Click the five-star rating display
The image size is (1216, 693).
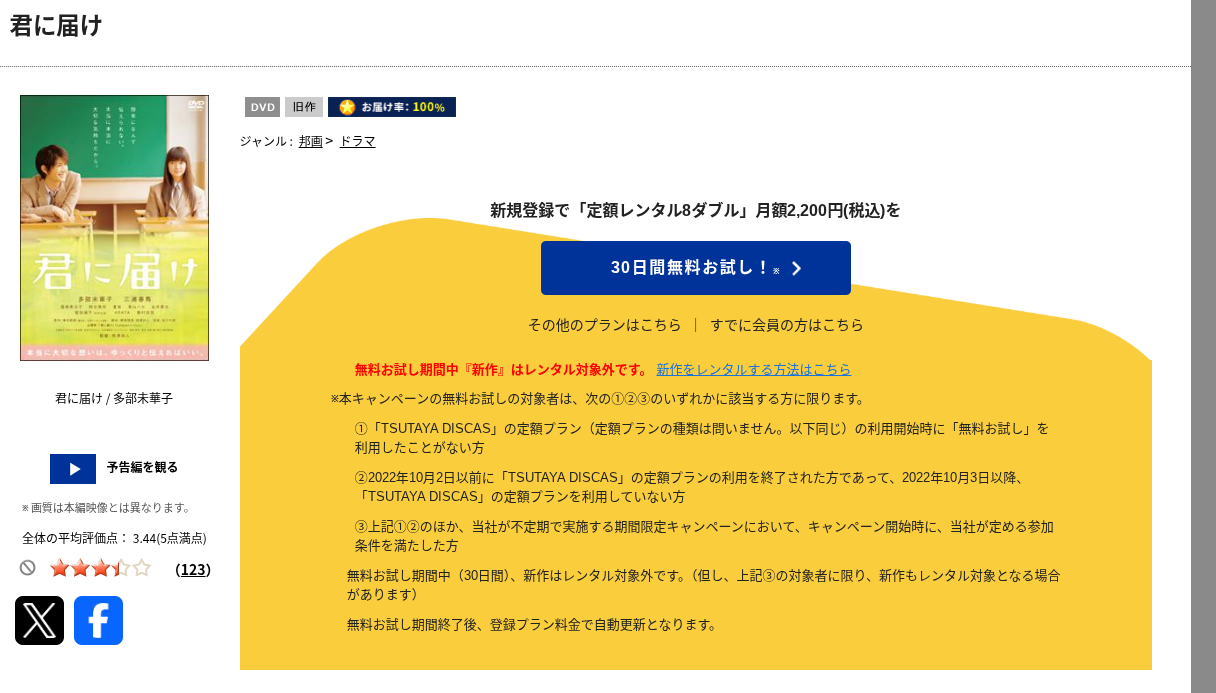coord(100,568)
